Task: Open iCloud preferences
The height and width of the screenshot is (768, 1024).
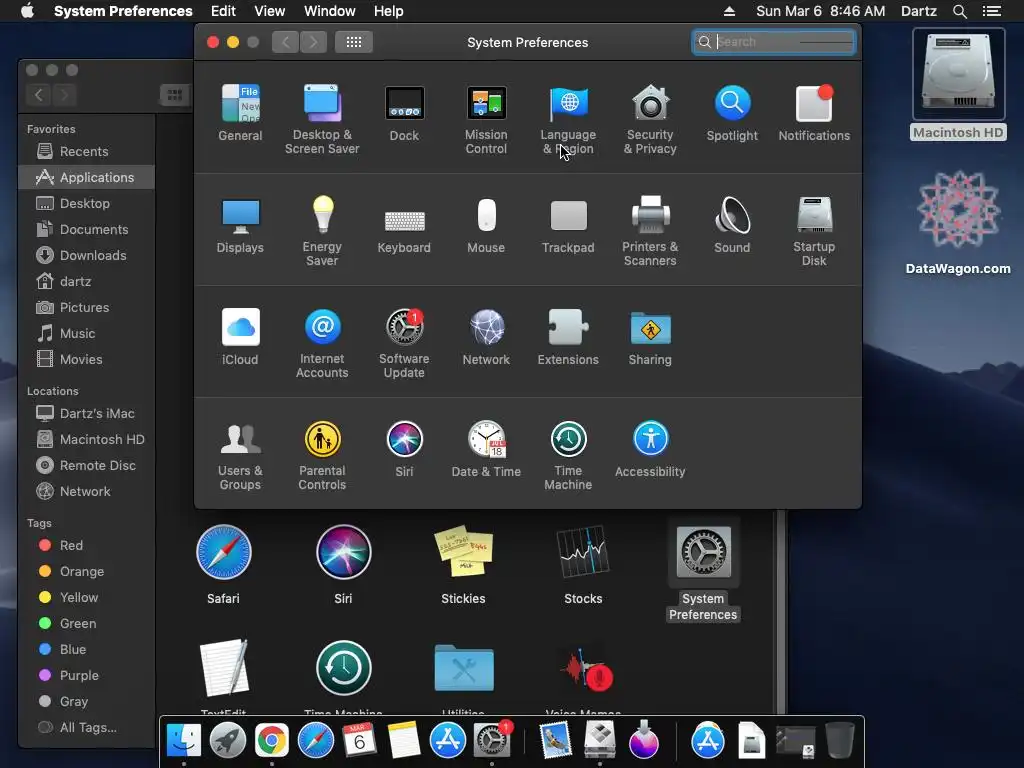Action: 240,337
